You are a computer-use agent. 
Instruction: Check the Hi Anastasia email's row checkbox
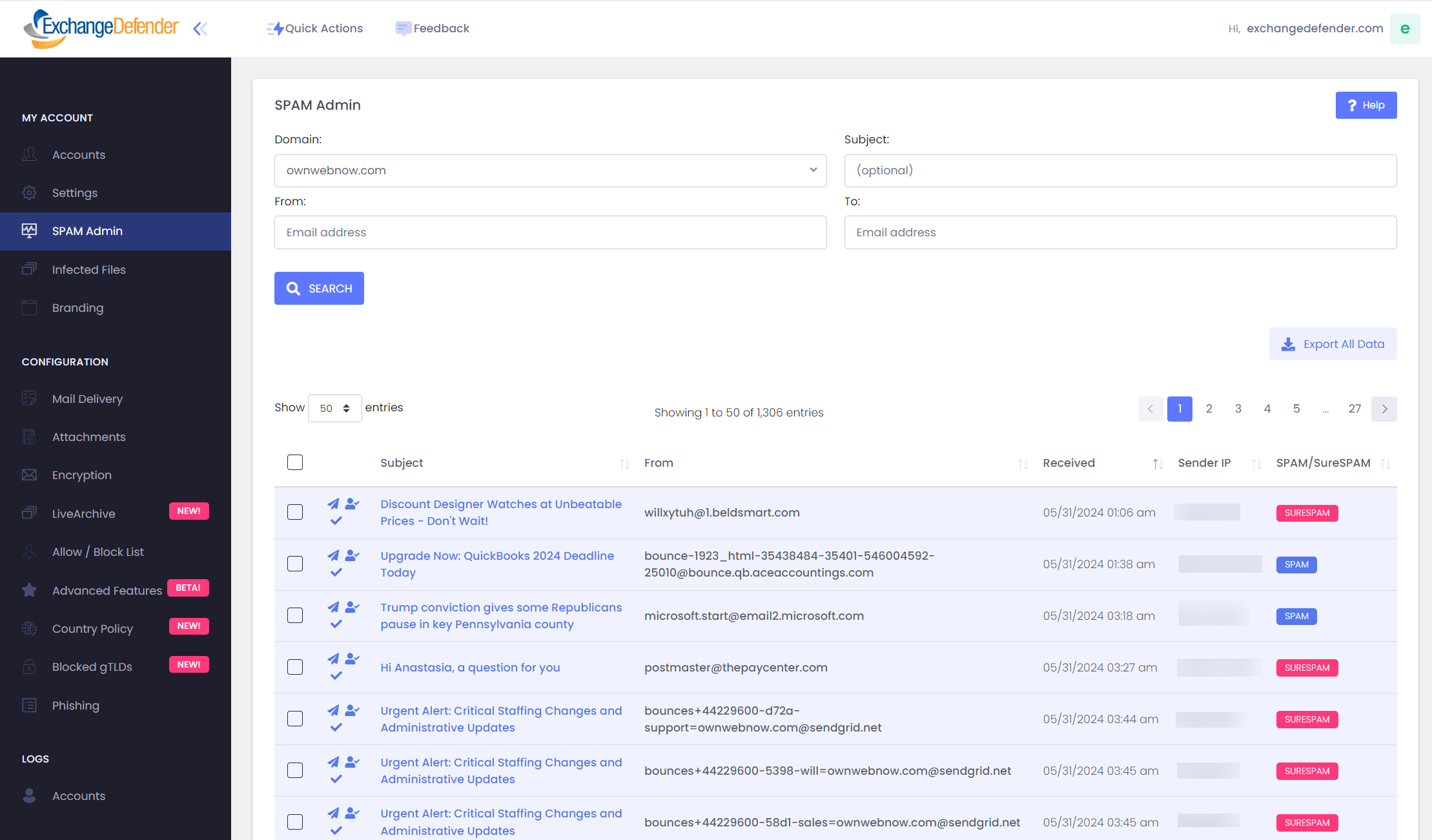tap(294, 666)
